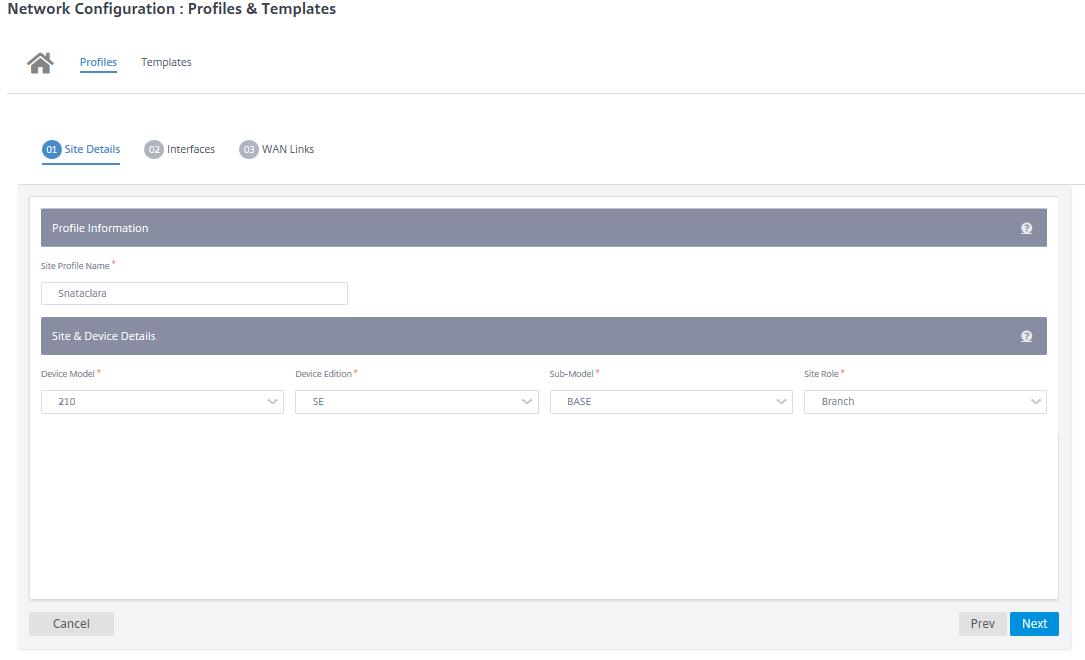
Task: Click step 02 circle for Interfaces
Action: coord(154,149)
